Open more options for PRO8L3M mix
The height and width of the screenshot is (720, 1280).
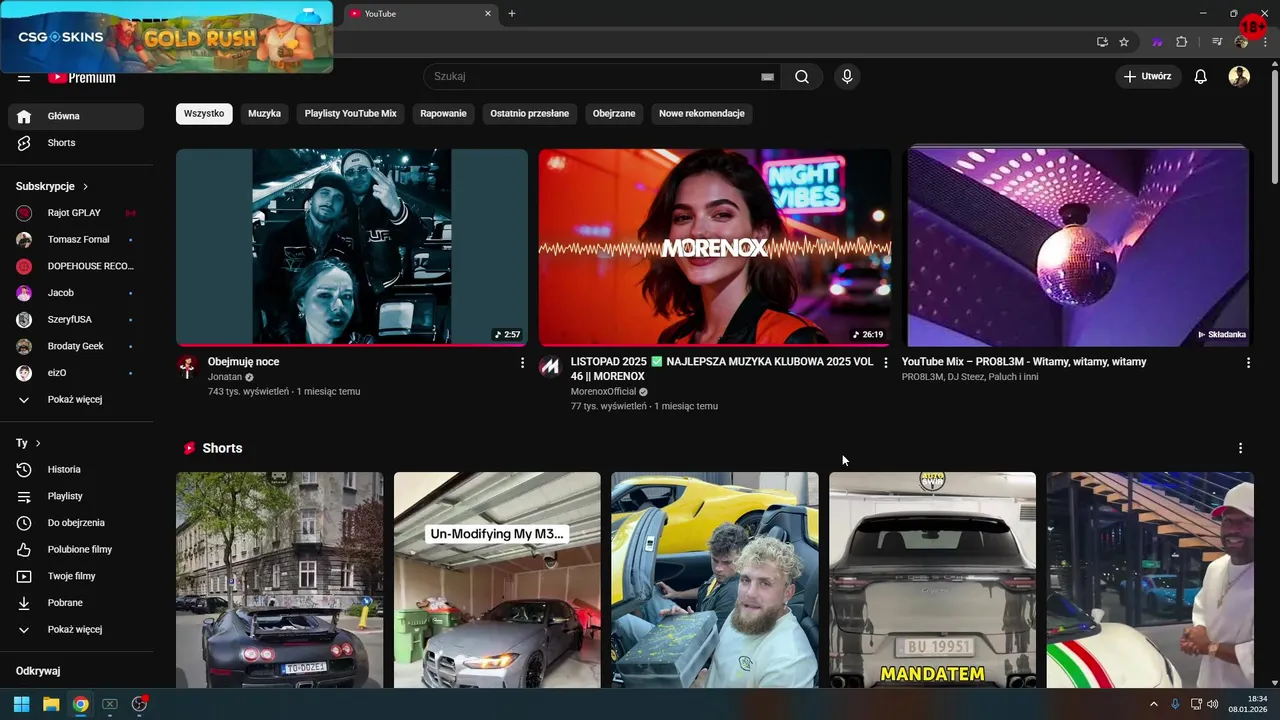(x=1248, y=363)
